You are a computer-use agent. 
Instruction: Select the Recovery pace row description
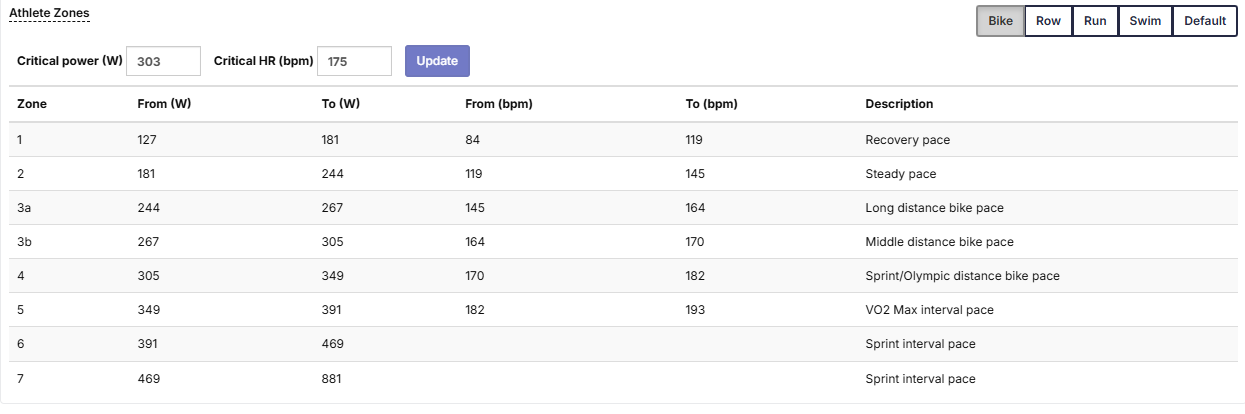point(907,140)
